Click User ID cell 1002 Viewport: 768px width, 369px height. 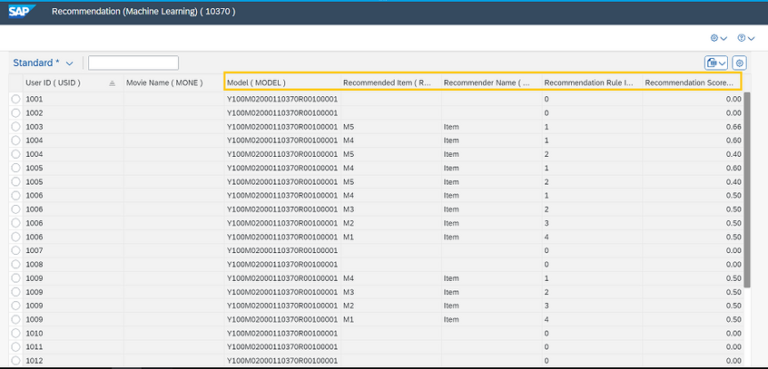click(x=34, y=113)
